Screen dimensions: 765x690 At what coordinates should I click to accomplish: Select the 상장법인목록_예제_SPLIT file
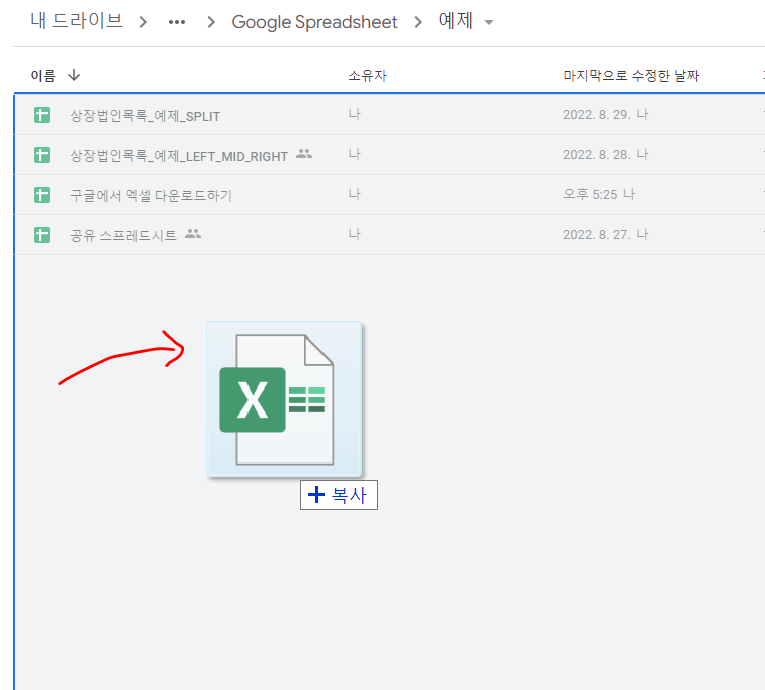pos(145,116)
